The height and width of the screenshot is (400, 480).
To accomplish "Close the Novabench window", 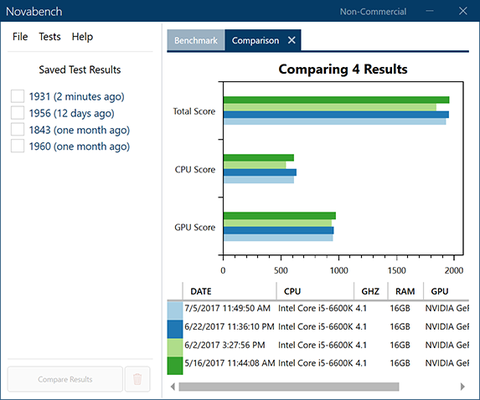I will 463,11.
